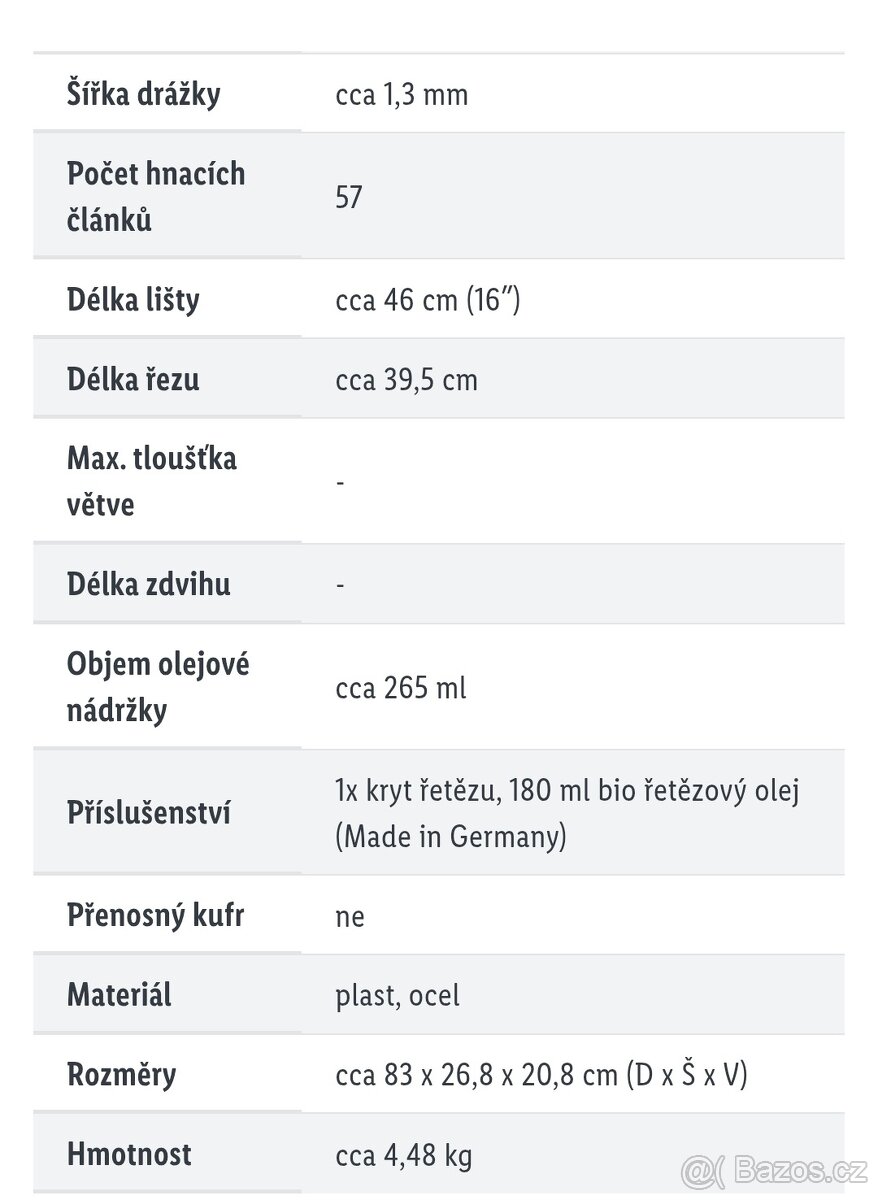Select the Délka lišty label
This screenshot has width=878, height=1200.
(133, 300)
